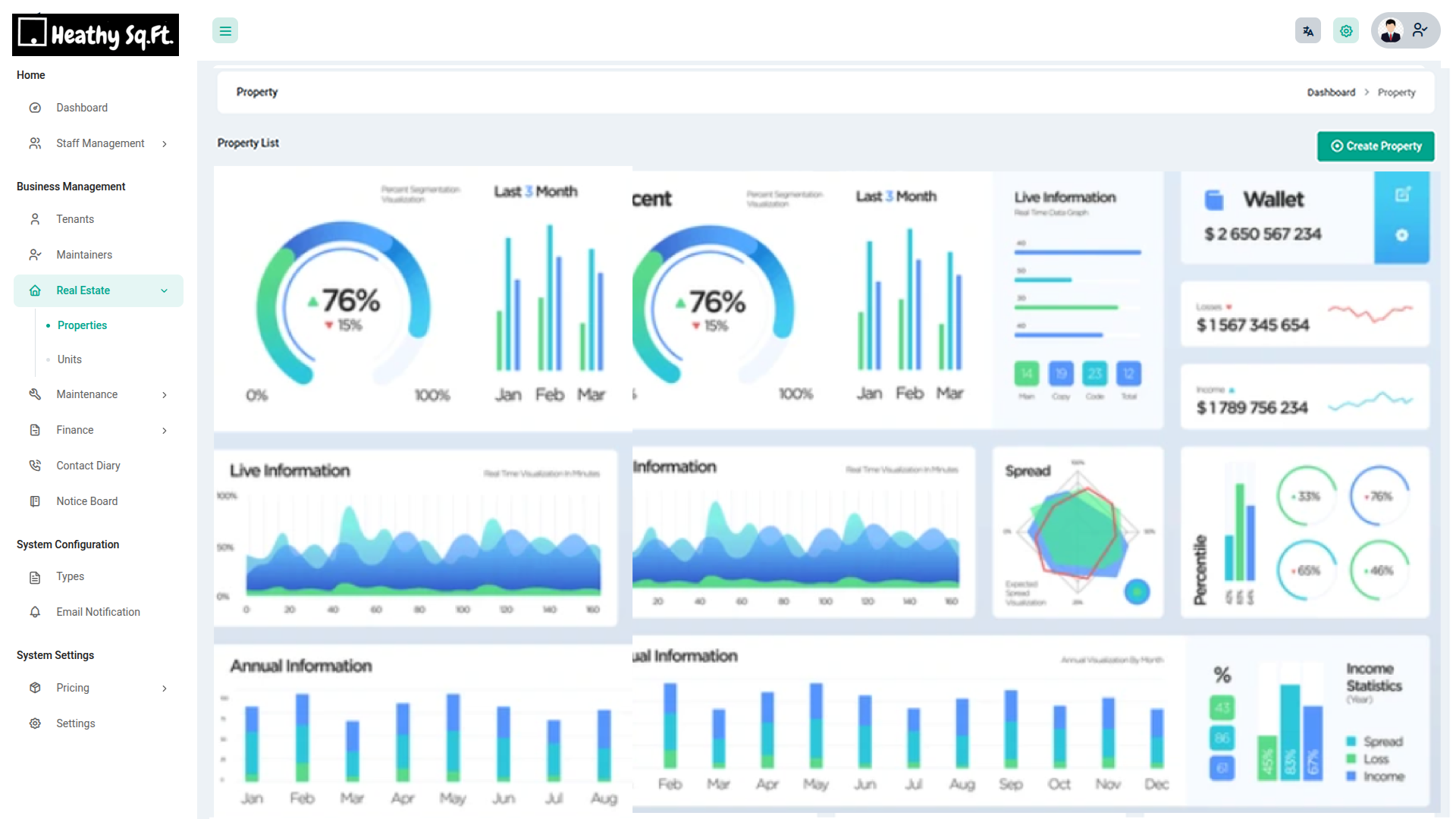This screenshot has width=1456, height=819.
Task: Open the Maintainers menu item
Action: click(x=84, y=255)
